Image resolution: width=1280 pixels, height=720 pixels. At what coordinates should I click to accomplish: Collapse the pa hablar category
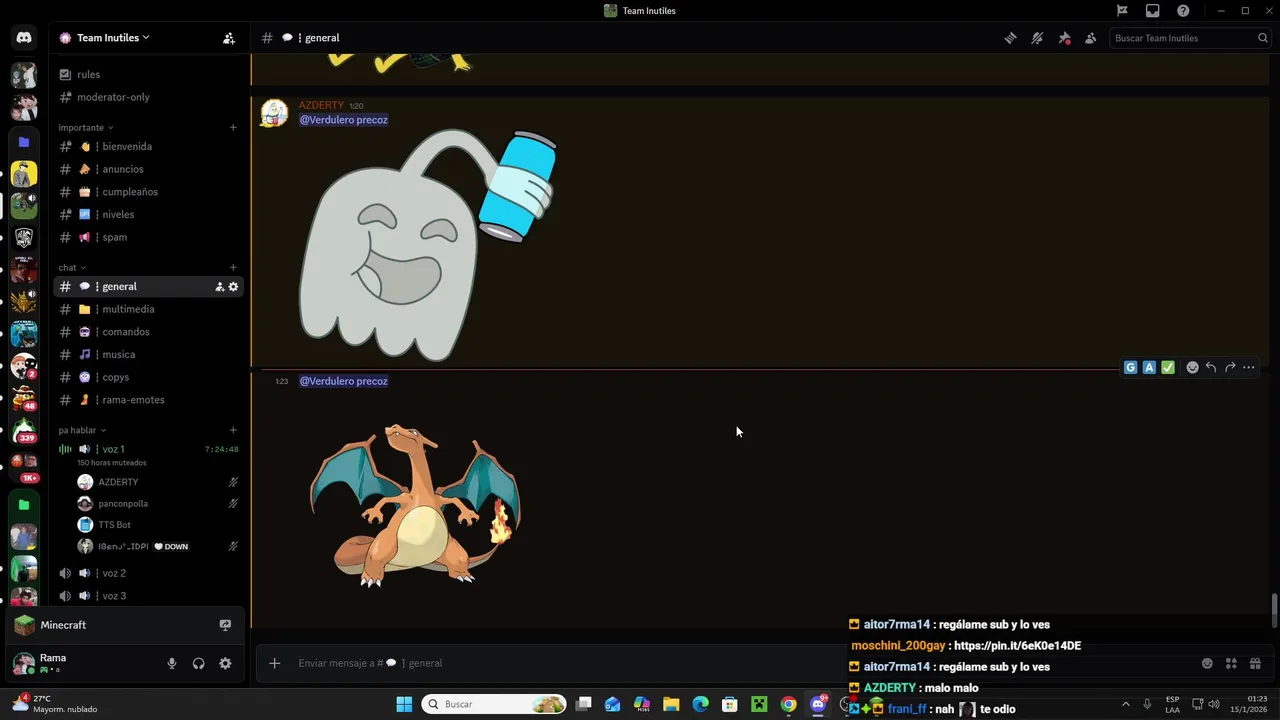click(81, 430)
